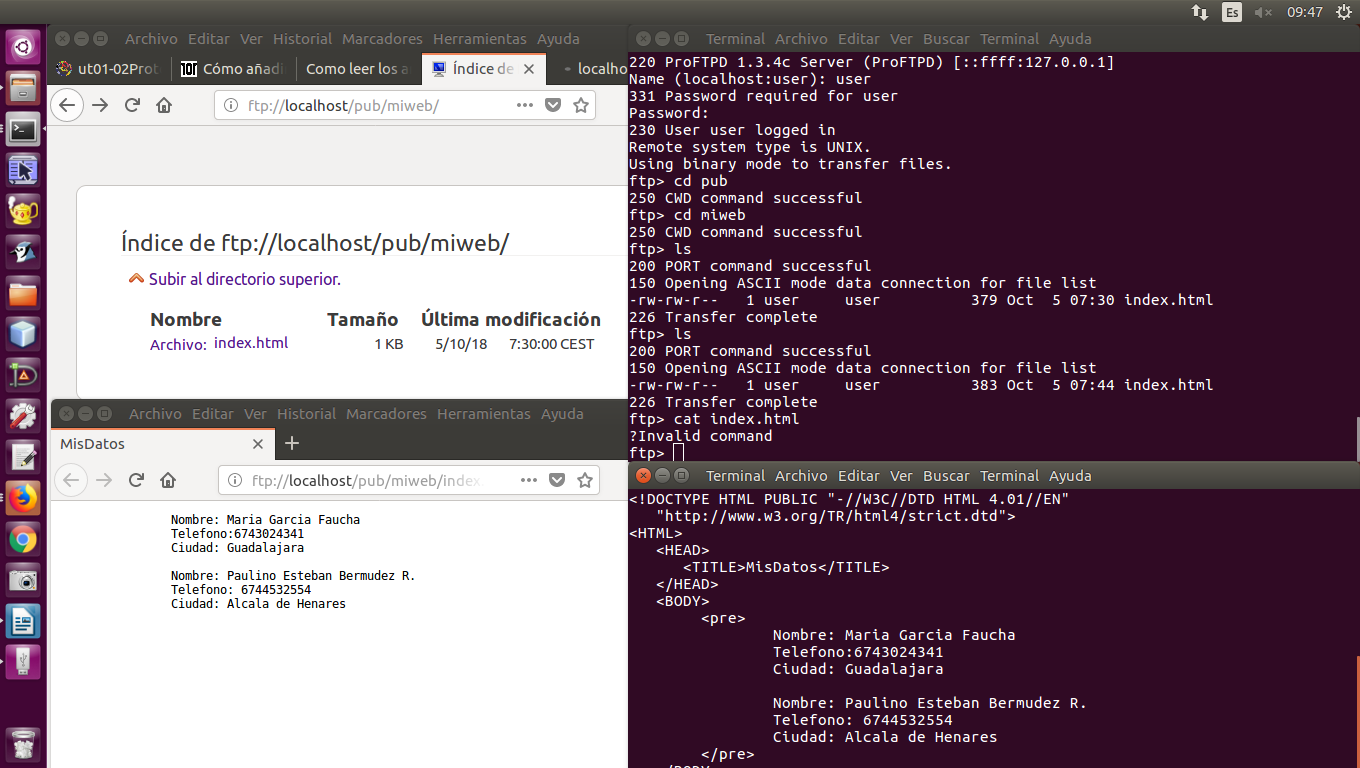
Task: Sort listing by Tamaño column
Action: pyautogui.click(x=362, y=320)
